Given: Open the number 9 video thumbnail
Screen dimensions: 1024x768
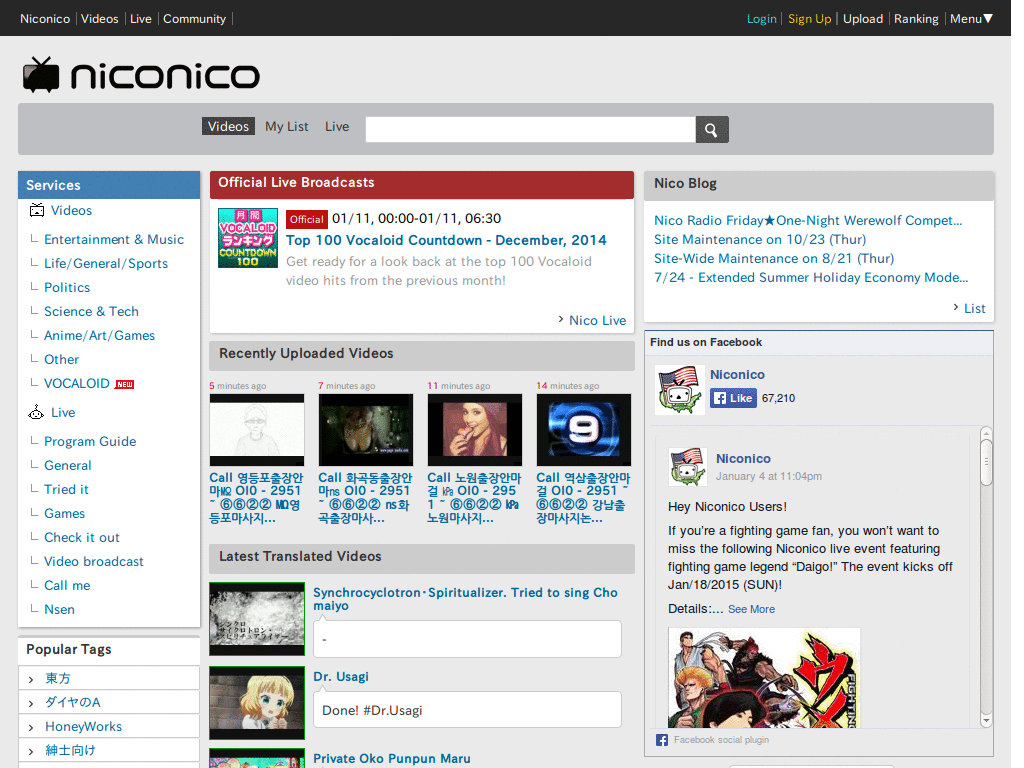Looking at the screenshot, I should coord(584,430).
